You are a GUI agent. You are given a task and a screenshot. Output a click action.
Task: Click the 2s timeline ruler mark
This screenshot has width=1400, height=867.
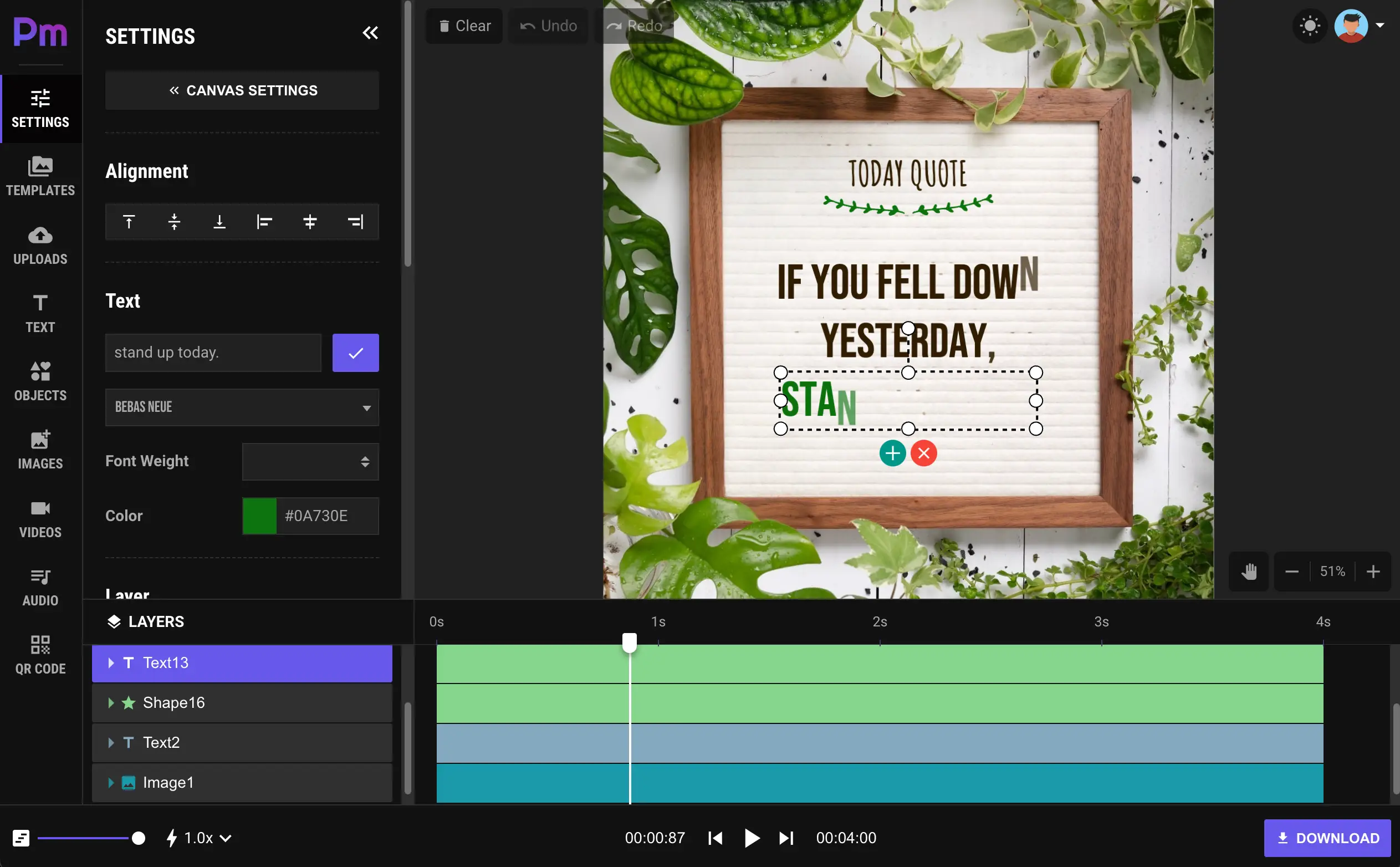pyautogui.click(x=880, y=622)
